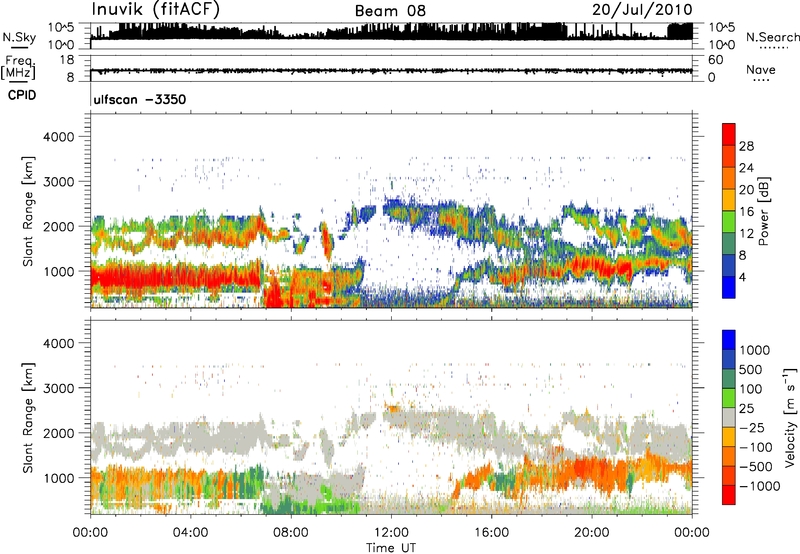Click the "Nave" legend label
The image size is (800, 554).
pos(761,69)
